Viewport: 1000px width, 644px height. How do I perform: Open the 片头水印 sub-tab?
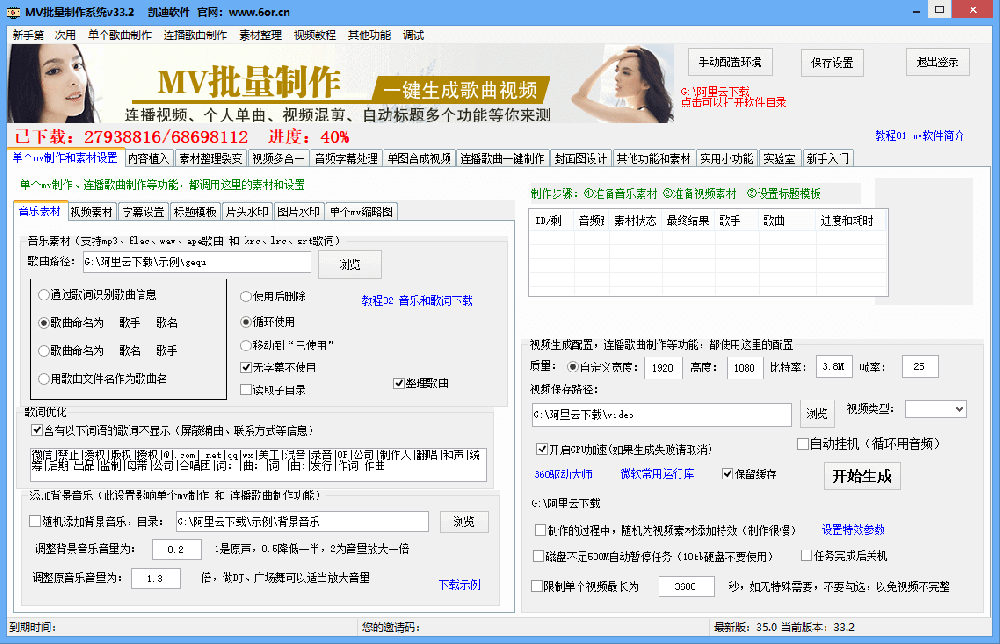point(247,212)
